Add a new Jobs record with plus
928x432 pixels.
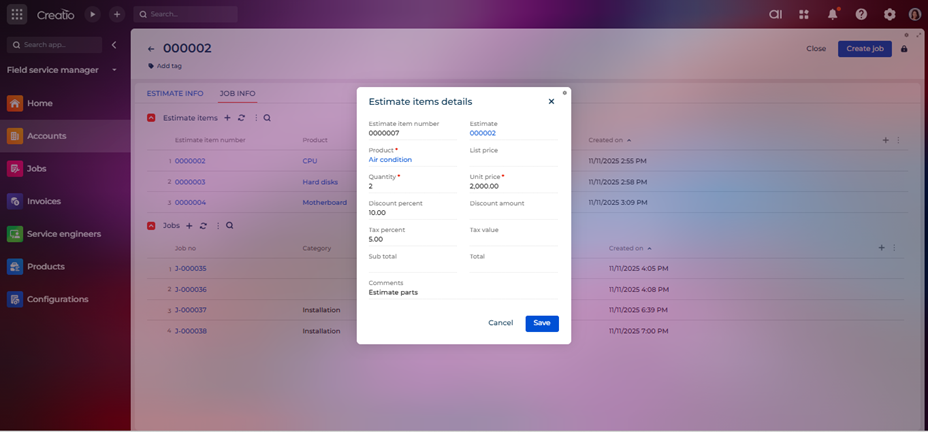point(189,226)
